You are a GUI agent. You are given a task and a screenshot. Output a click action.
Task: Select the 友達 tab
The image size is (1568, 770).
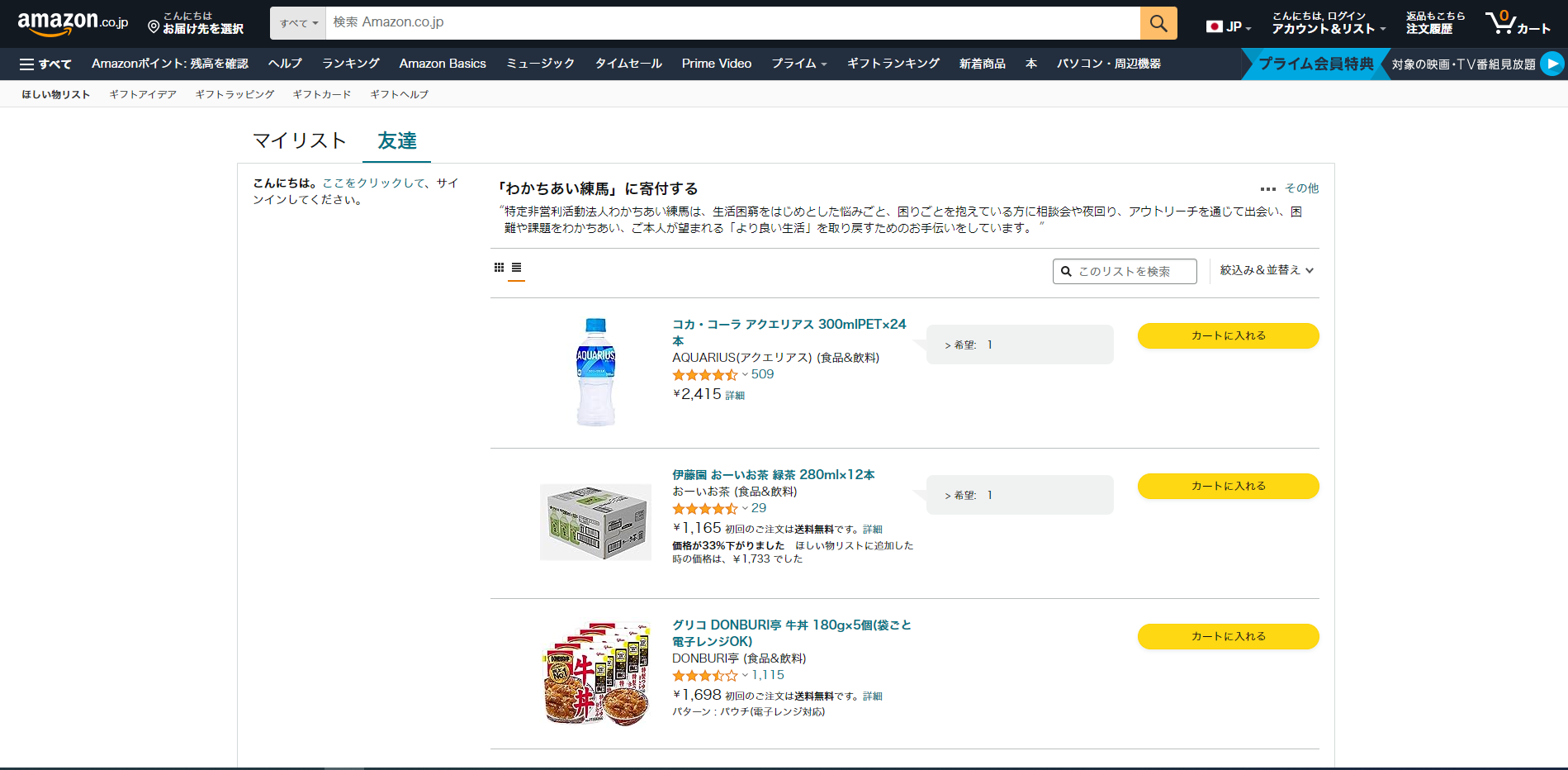[x=397, y=141]
